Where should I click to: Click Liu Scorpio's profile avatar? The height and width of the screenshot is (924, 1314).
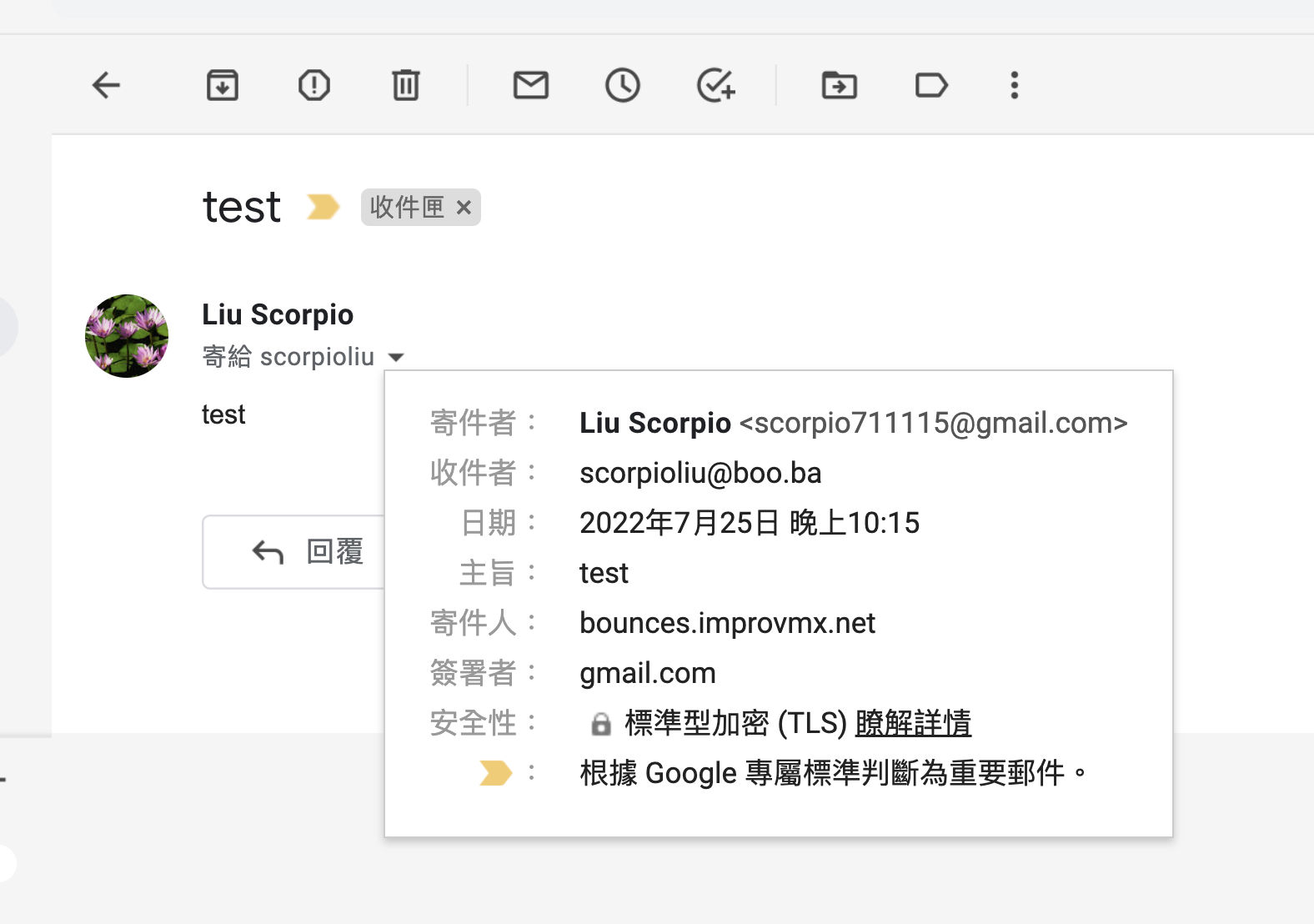point(127,336)
